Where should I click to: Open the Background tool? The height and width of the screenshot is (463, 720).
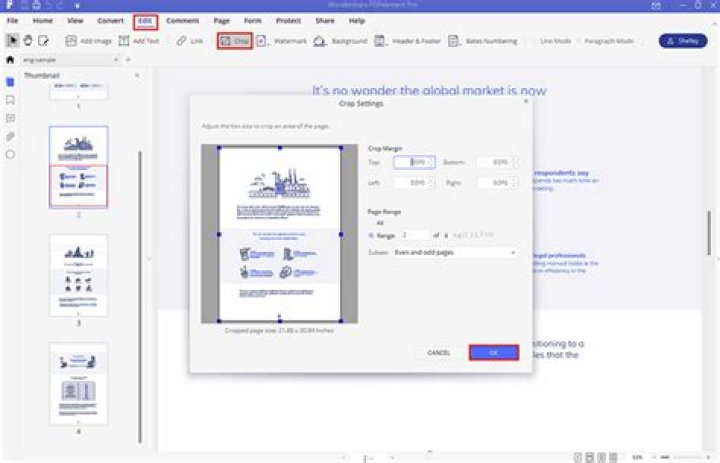(340, 41)
